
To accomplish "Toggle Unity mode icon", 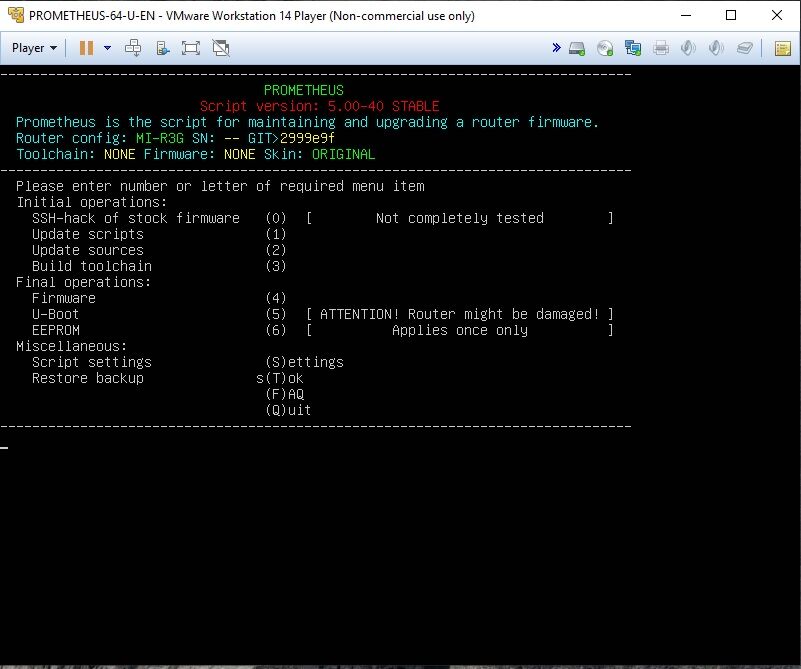I will (x=221, y=48).
